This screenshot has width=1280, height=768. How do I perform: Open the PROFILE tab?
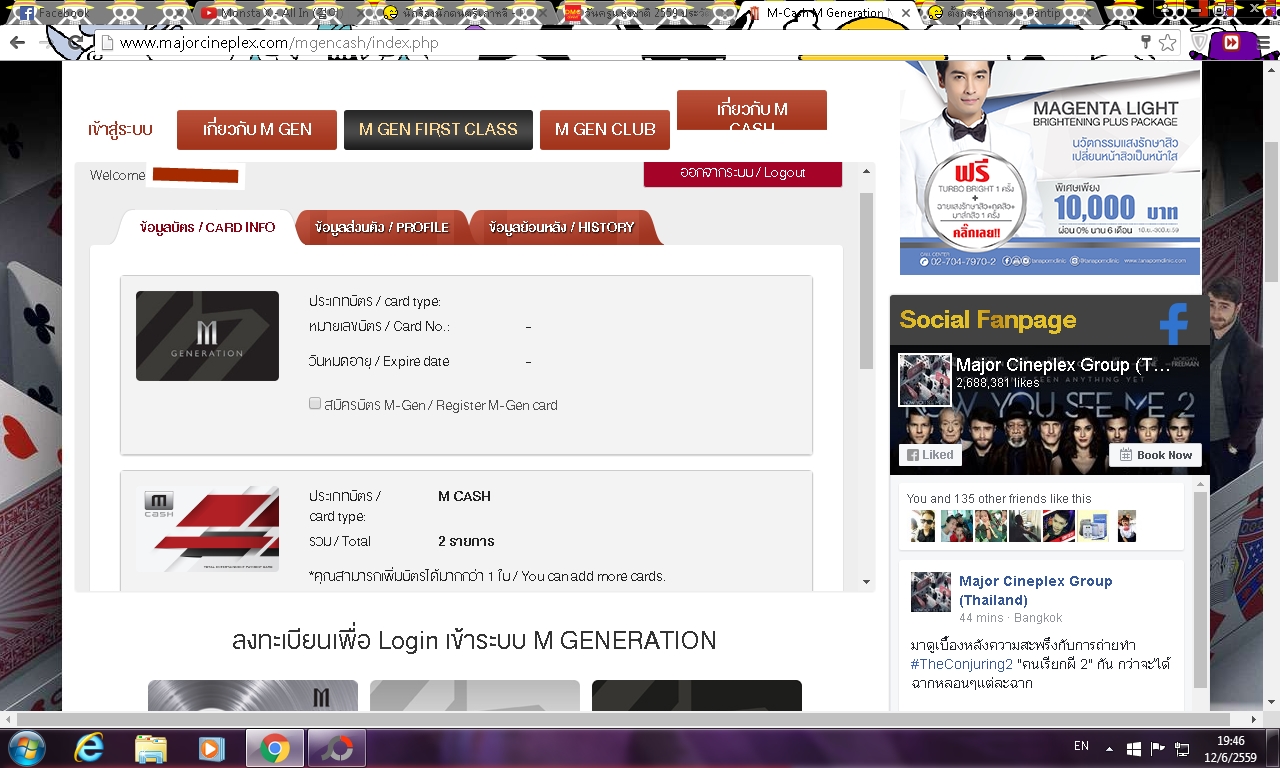[x=381, y=227]
